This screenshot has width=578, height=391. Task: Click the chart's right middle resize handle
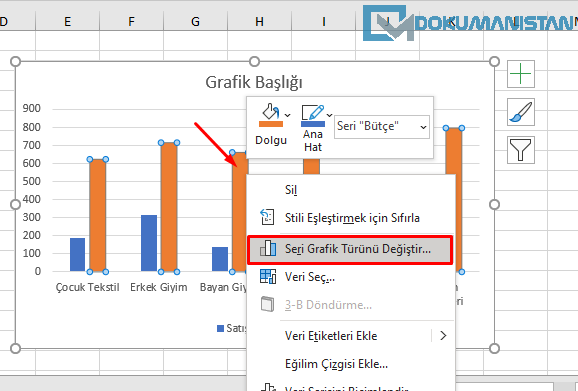[x=494, y=205]
